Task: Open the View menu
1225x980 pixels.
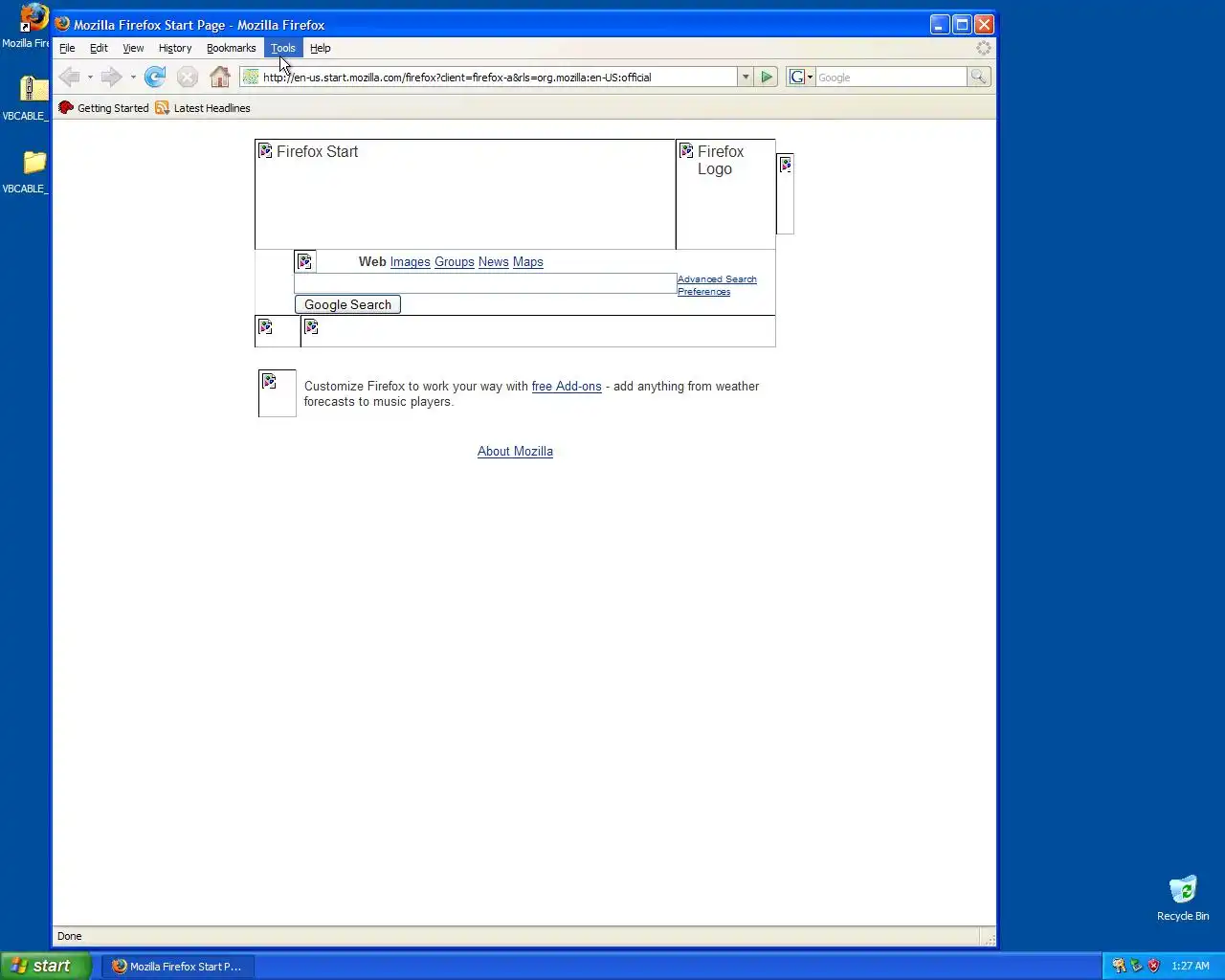Action: pyautogui.click(x=133, y=48)
